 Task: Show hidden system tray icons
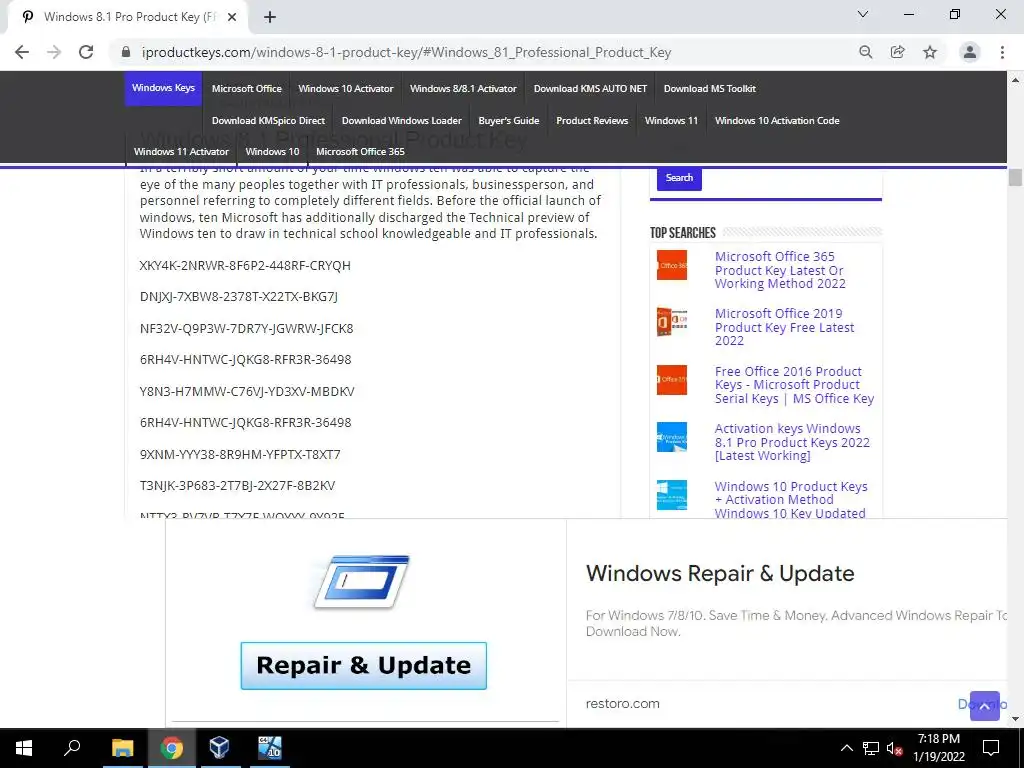coord(846,748)
